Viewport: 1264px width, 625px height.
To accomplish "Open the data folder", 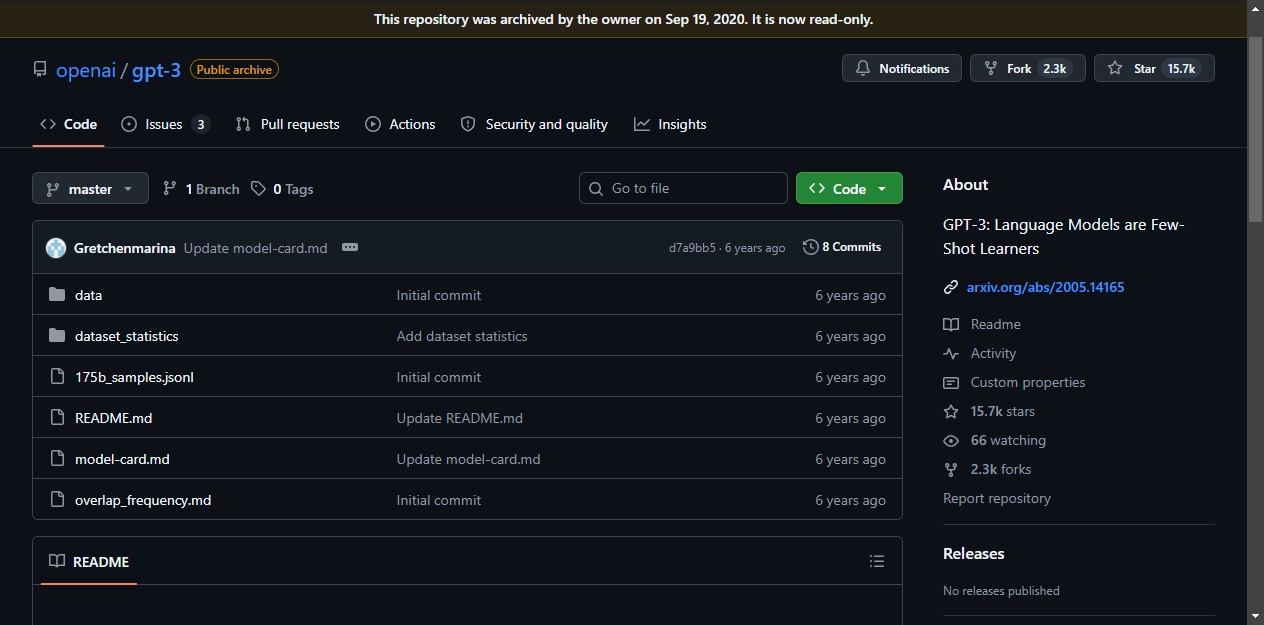I will (x=88, y=295).
